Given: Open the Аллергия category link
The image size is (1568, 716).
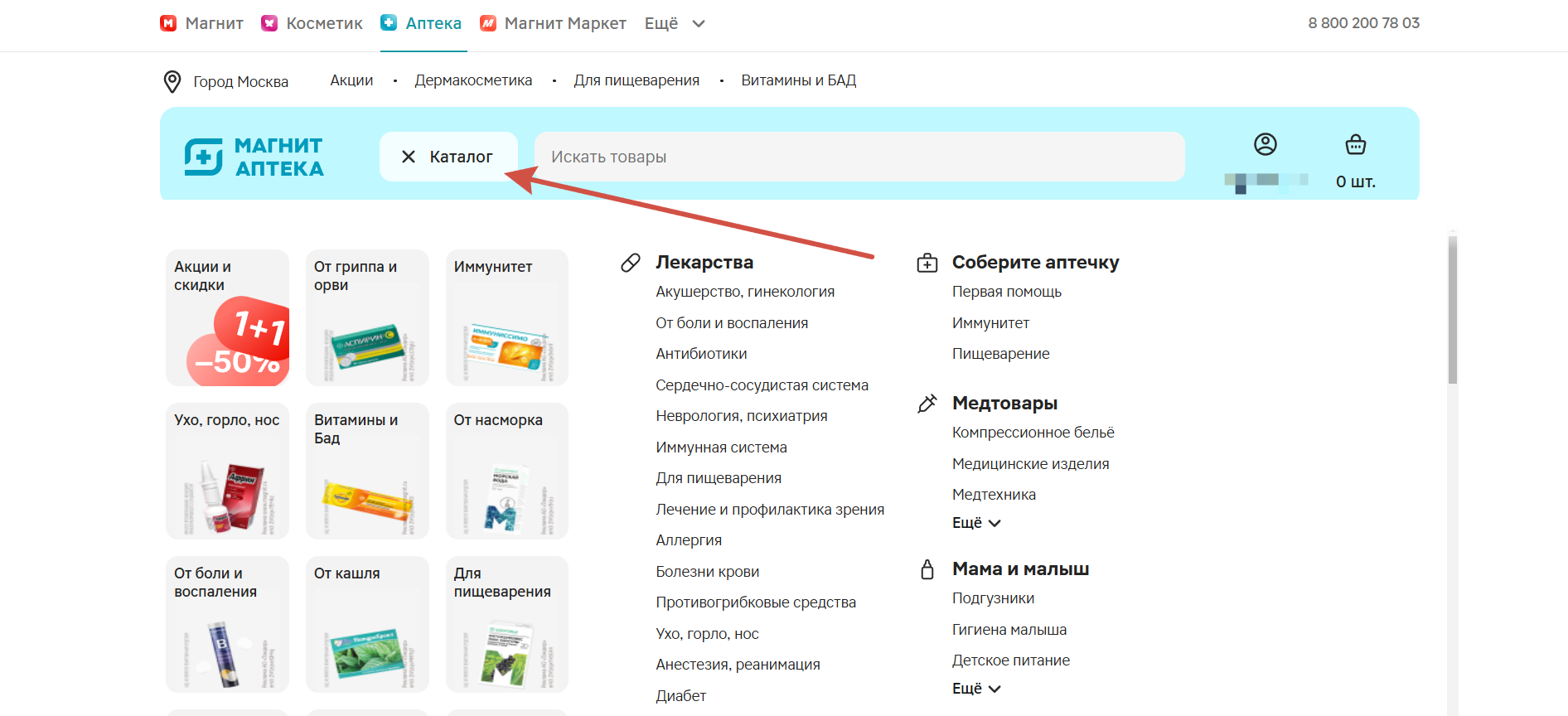Looking at the screenshot, I should click(x=689, y=540).
